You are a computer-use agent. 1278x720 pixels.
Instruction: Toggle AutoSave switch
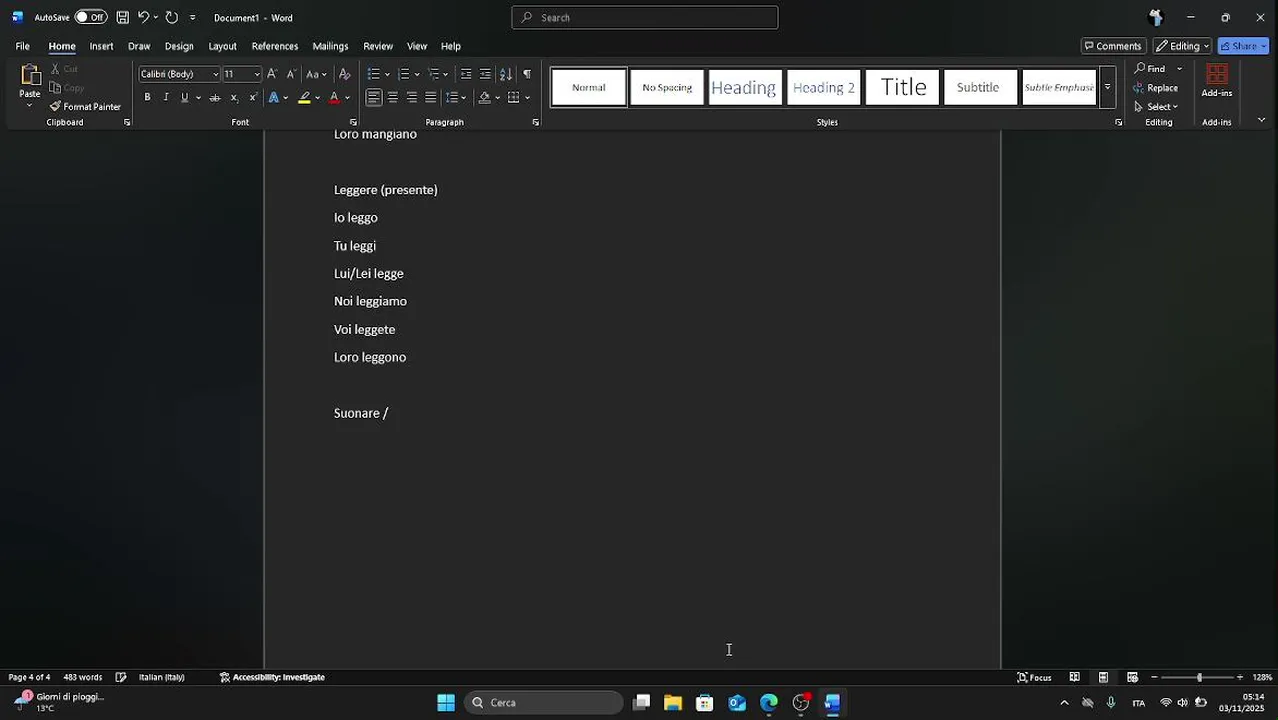91,17
